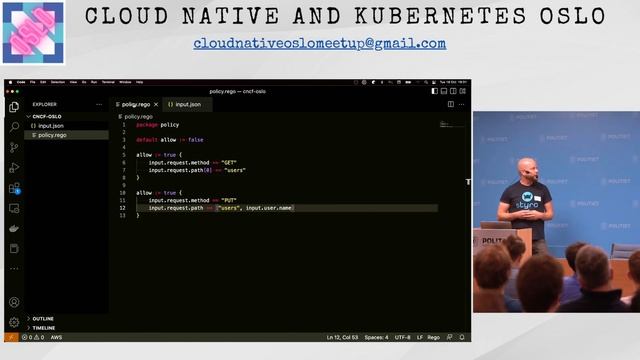Click the orange remote window indicator
640x360 pixels.
point(11,338)
